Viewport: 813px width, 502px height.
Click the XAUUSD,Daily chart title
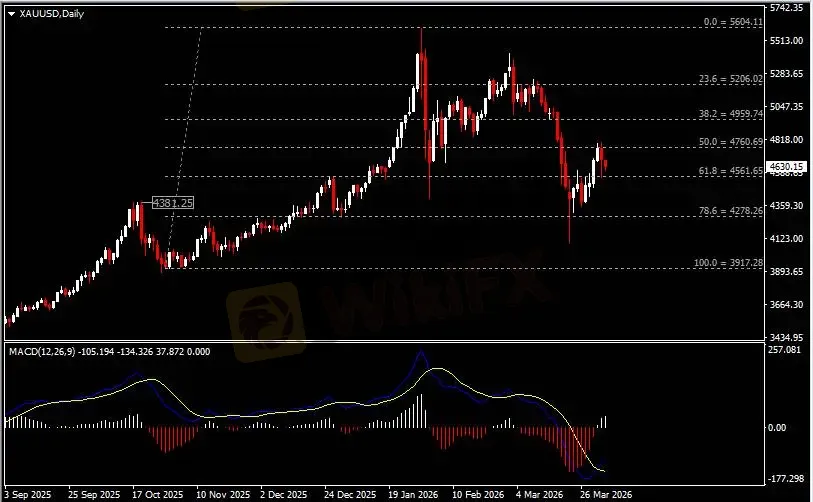click(x=51, y=14)
